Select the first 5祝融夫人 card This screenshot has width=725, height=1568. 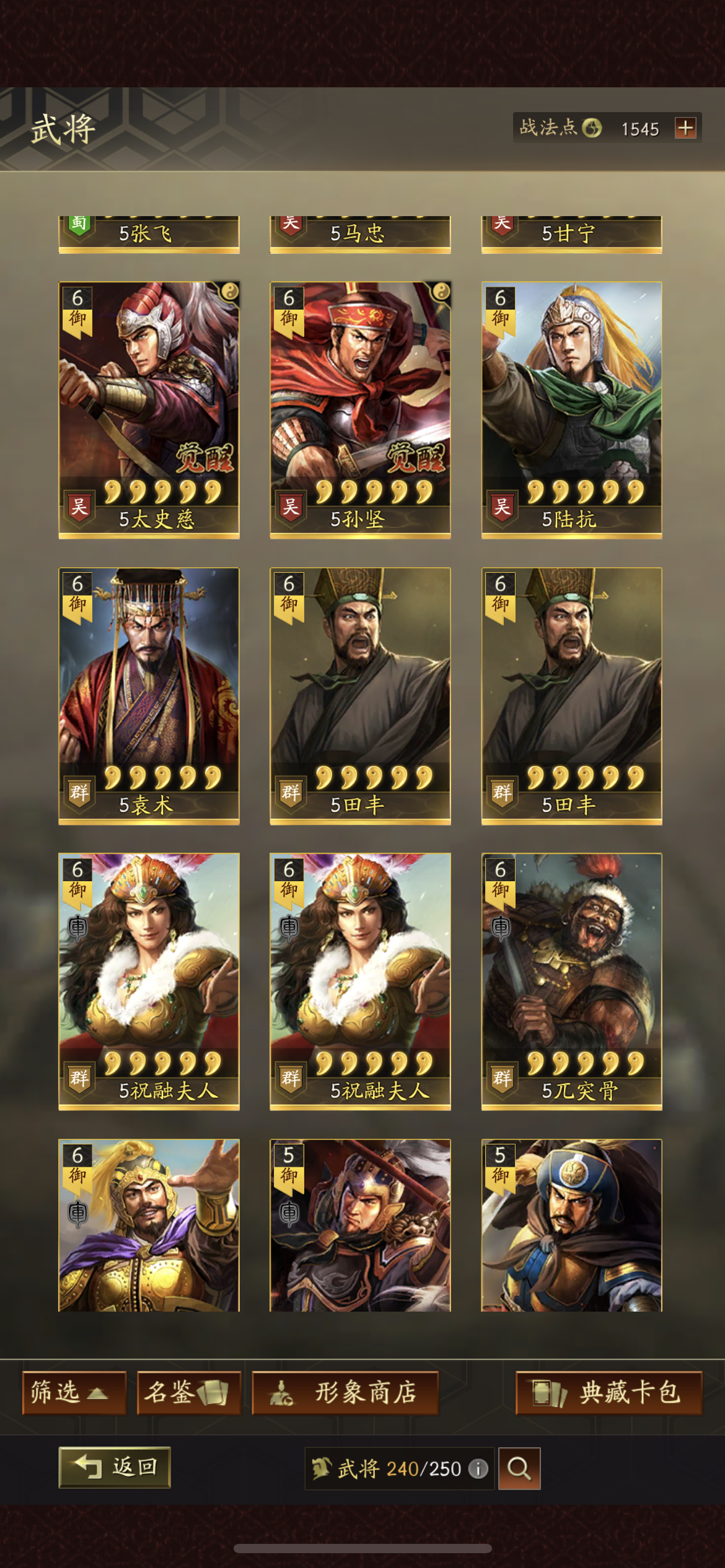[x=149, y=982]
